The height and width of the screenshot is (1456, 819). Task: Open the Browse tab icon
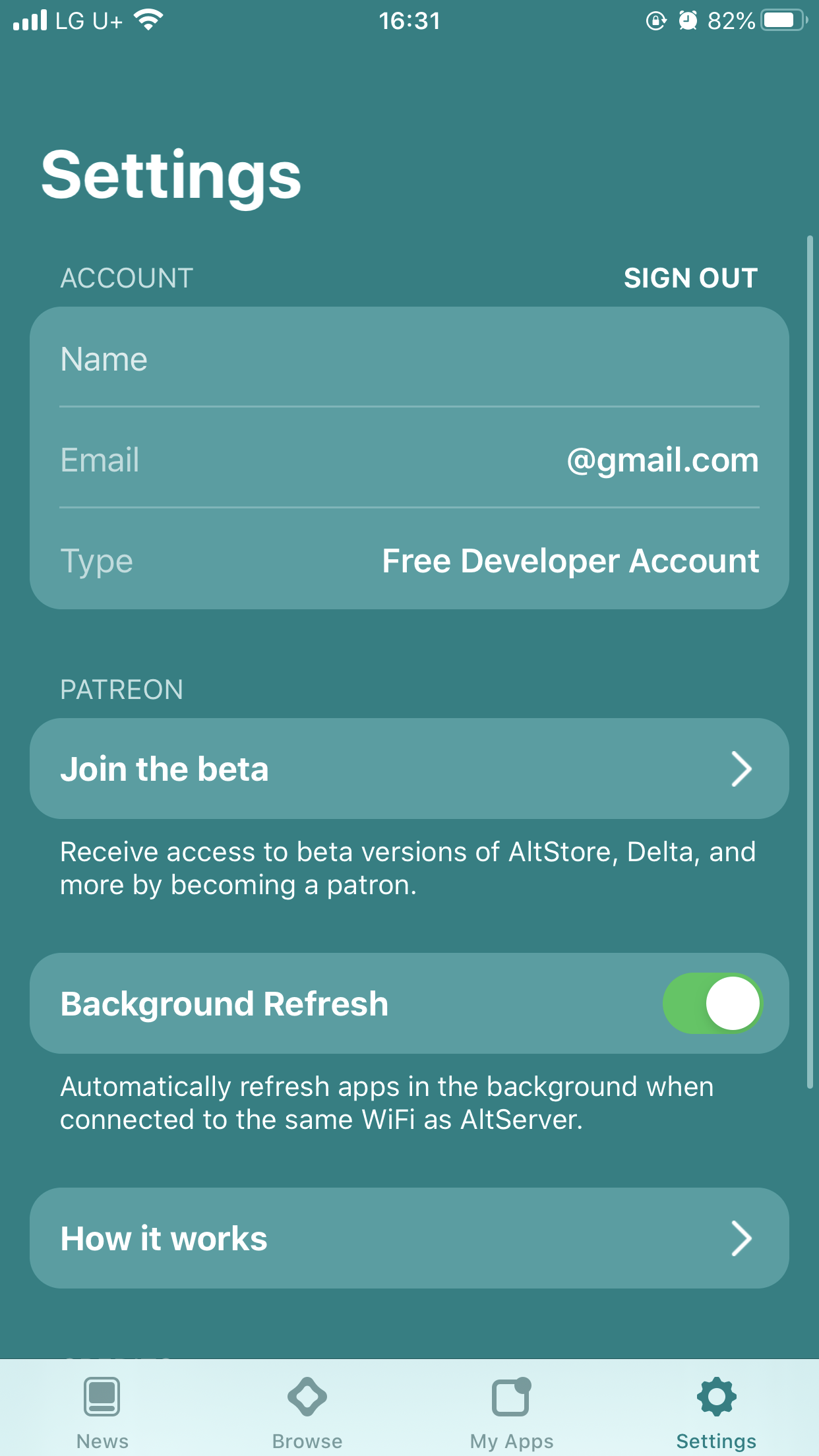point(307,1396)
